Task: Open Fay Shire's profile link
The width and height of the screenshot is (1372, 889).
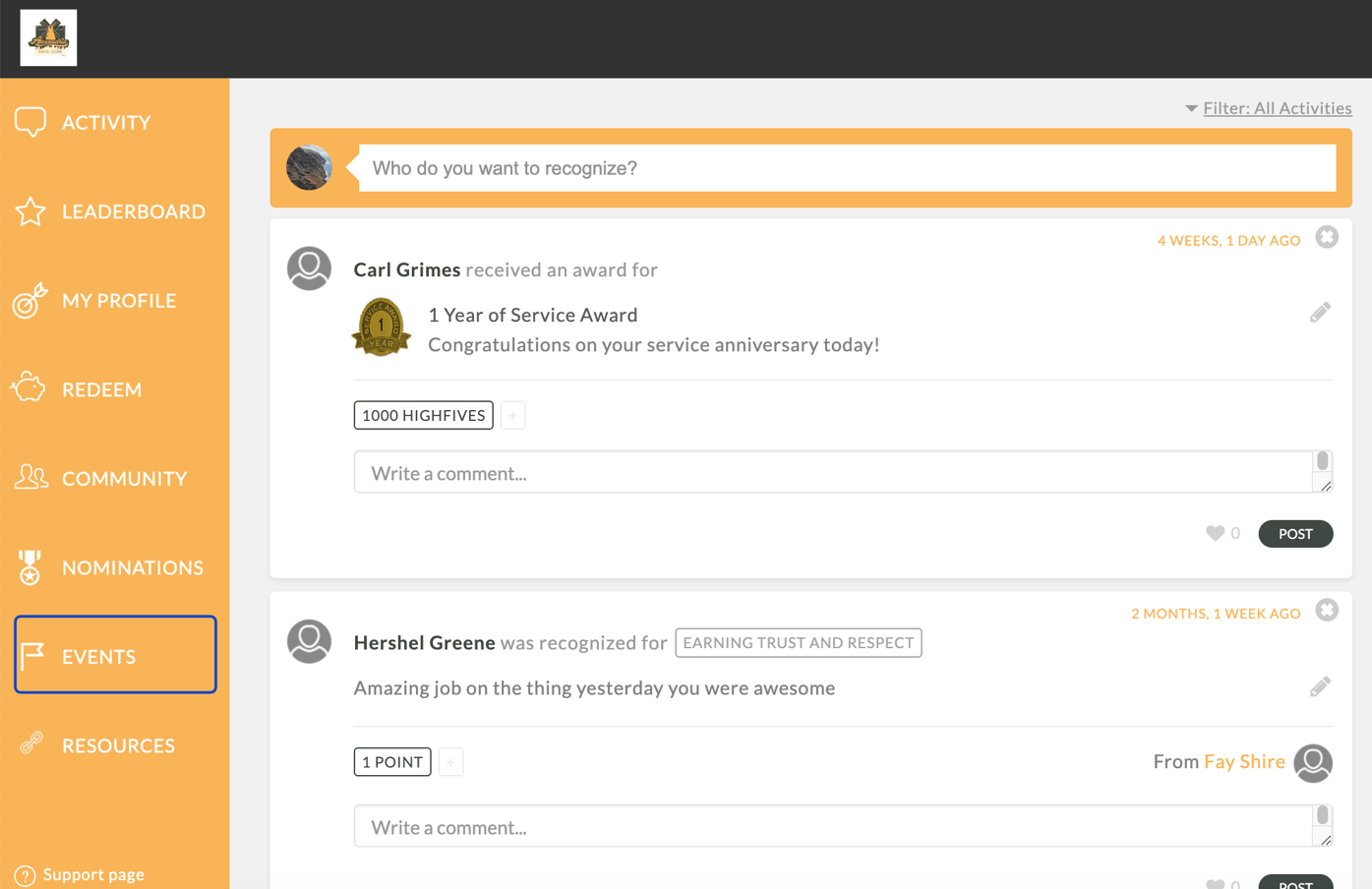Action: point(1244,761)
